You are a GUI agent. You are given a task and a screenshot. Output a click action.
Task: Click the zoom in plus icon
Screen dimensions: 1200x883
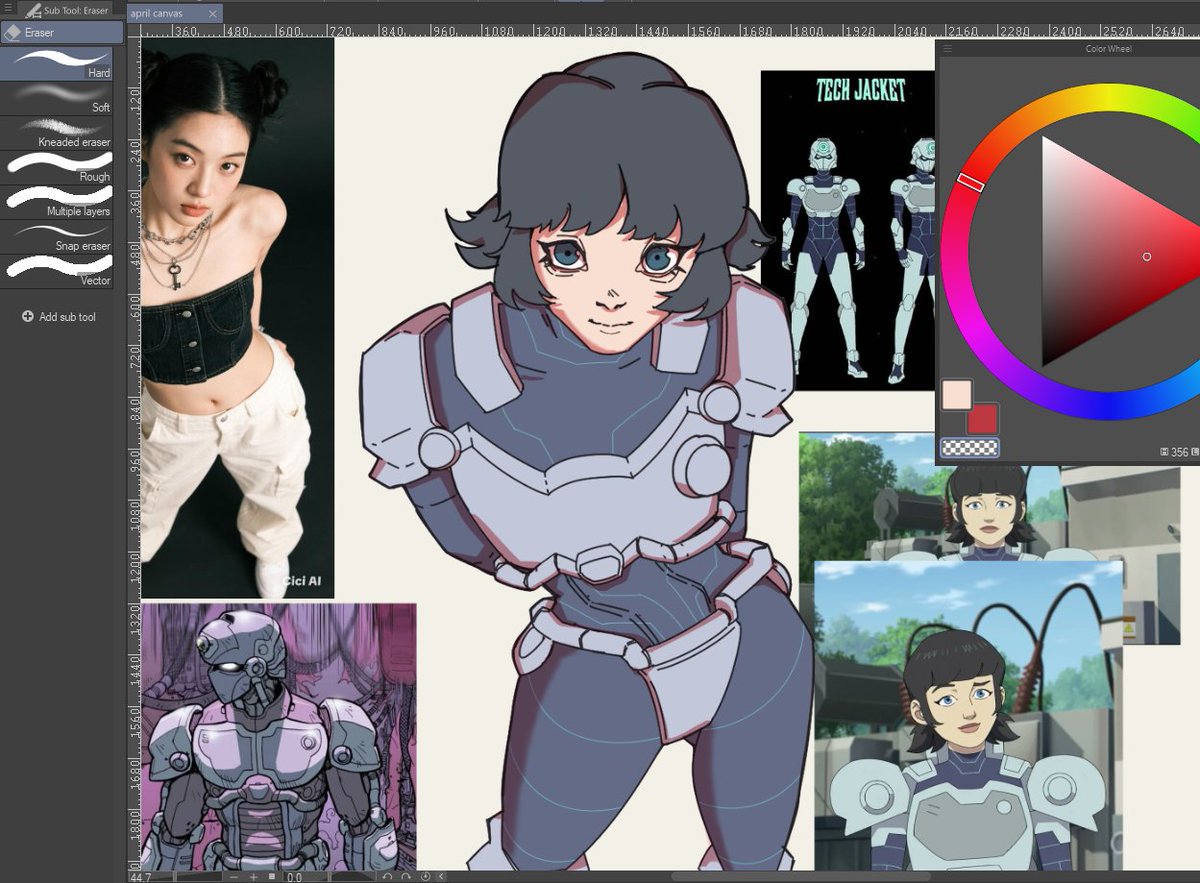(254, 877)
